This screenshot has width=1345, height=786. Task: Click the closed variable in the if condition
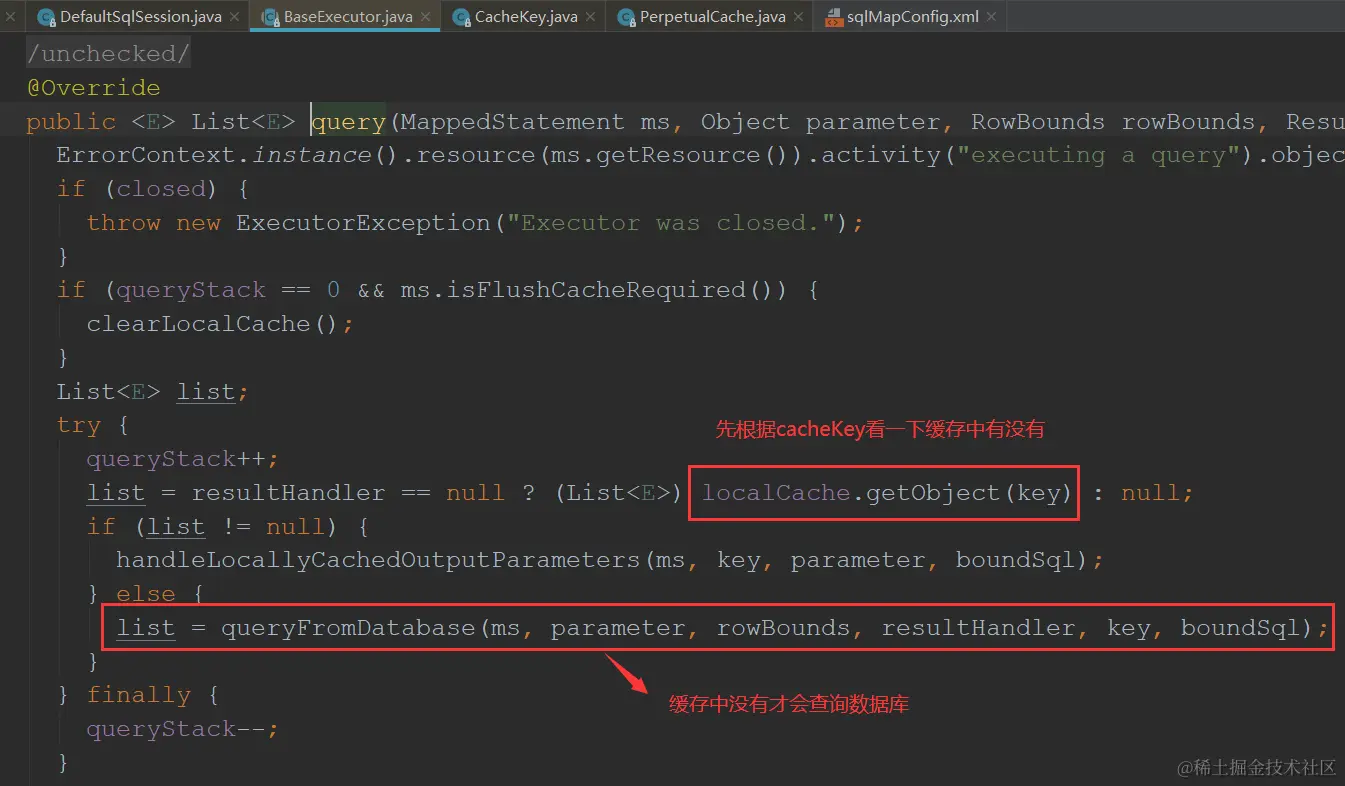coord(161,189)
